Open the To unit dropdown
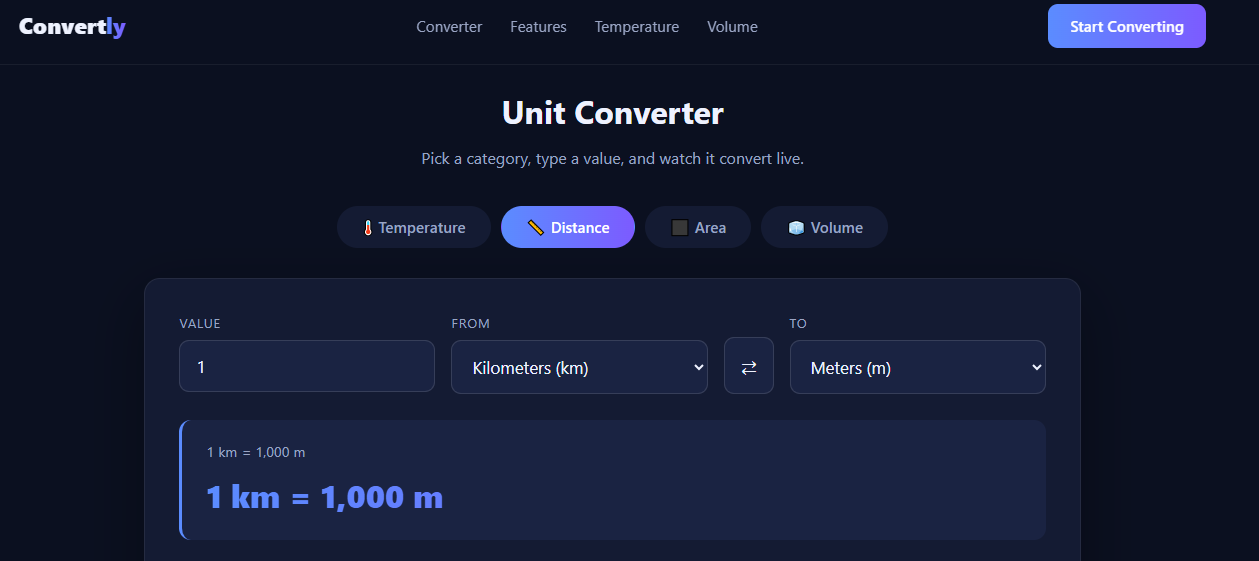1259x561 pixels. point(918,367)
